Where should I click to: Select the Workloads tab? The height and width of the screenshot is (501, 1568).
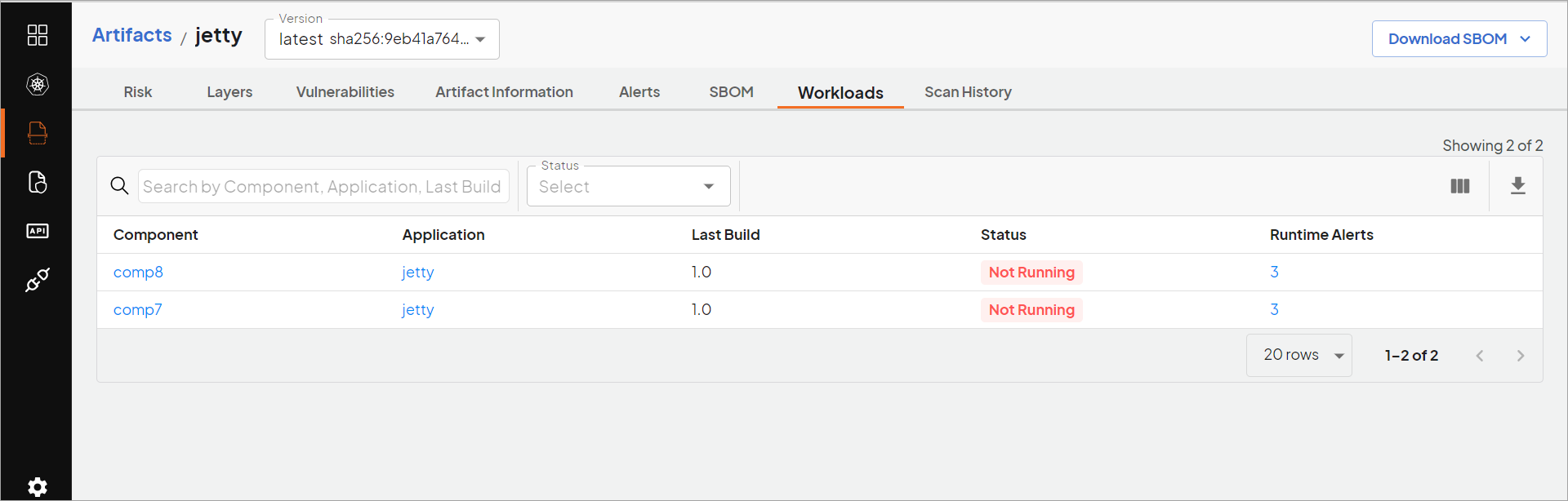click(x=840, y=93)
